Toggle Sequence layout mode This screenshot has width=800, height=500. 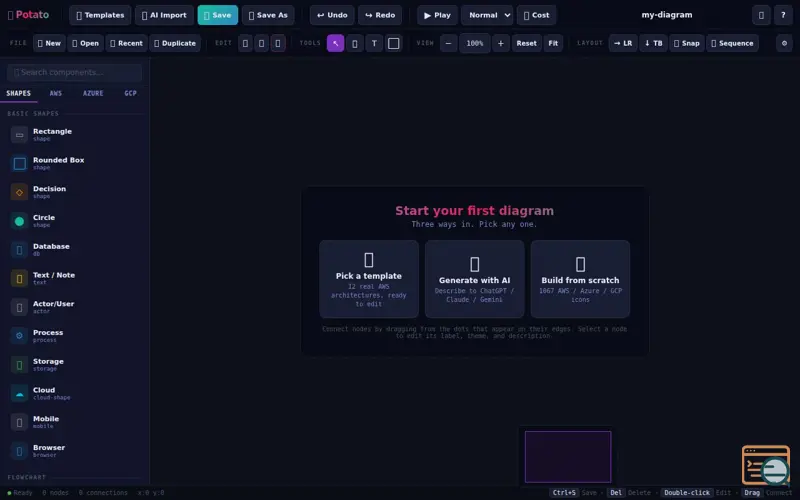click(732, 43)
